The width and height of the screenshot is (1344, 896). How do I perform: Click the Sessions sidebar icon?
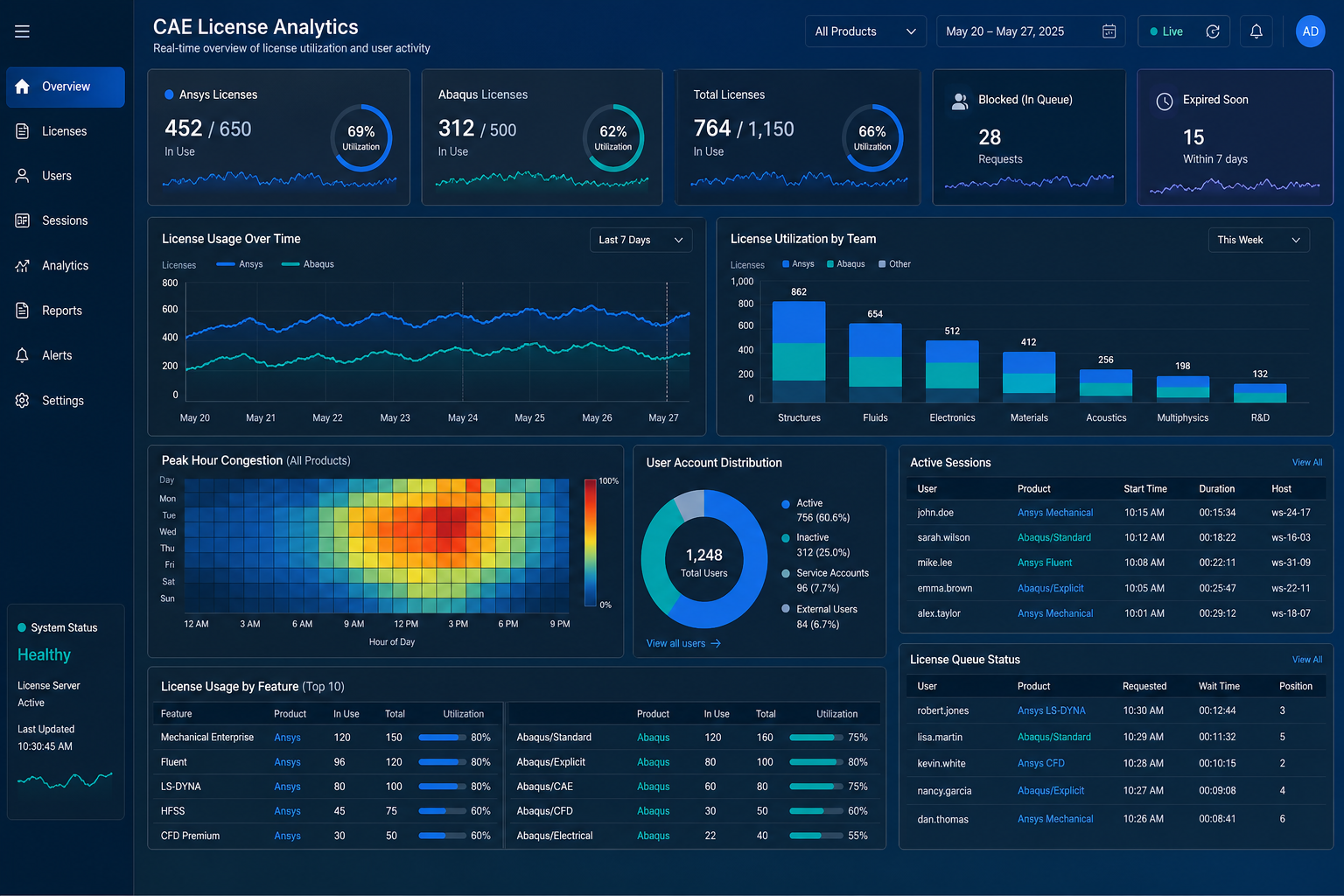[23, 220]
